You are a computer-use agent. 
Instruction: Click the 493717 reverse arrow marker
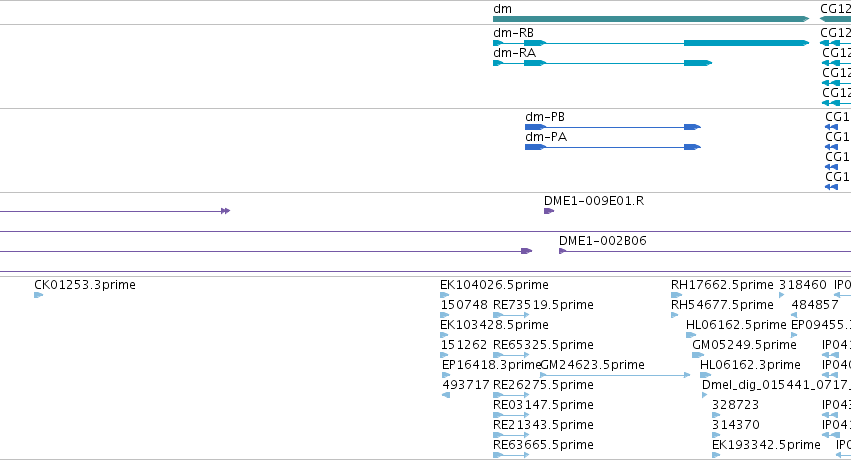(446, 395)
